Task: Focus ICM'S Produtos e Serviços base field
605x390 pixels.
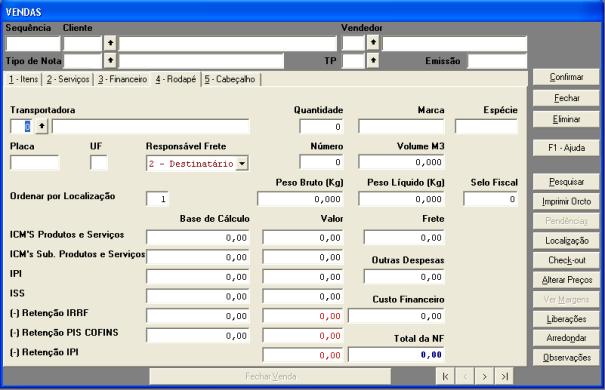Action: (198, 238)
